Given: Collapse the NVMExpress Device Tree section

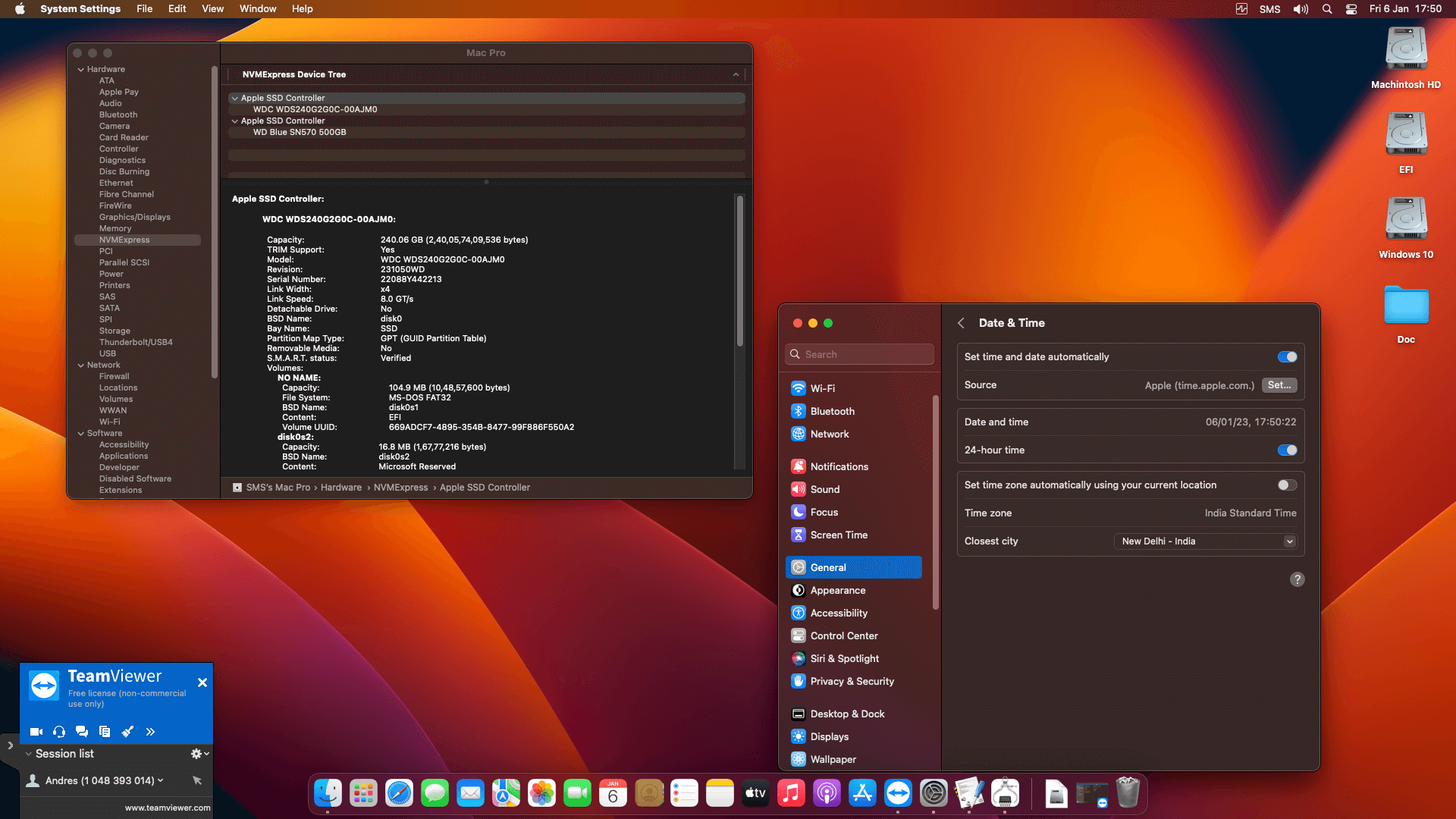Looking at the screenshot, I should (736, 74).
